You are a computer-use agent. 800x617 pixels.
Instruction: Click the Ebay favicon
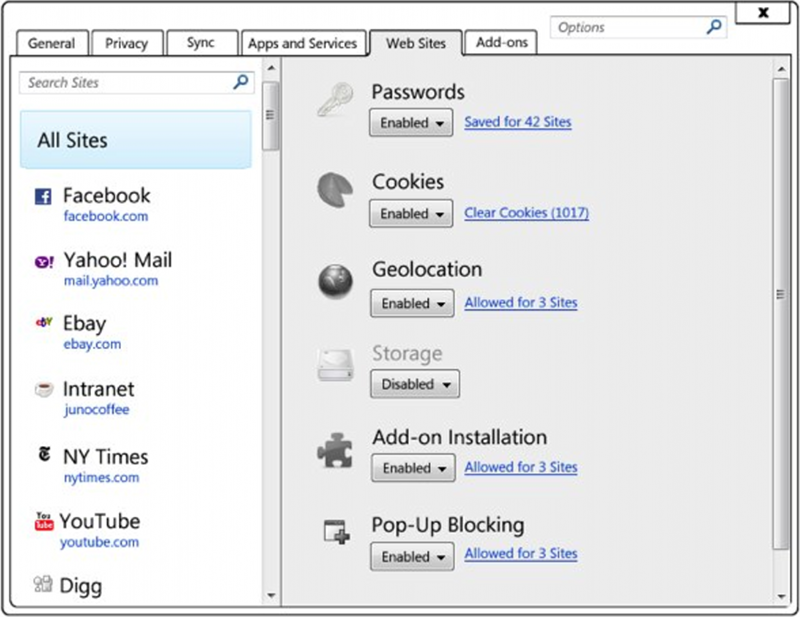click(44, 322)
